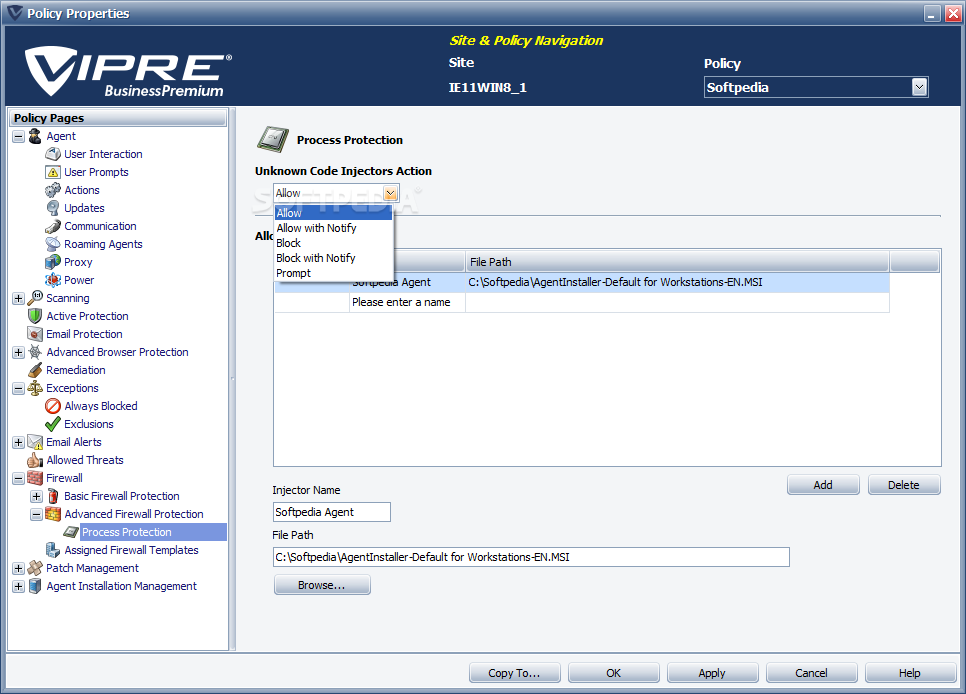Click the Copy To... button
Screen dimensions: 966x694
514,673
